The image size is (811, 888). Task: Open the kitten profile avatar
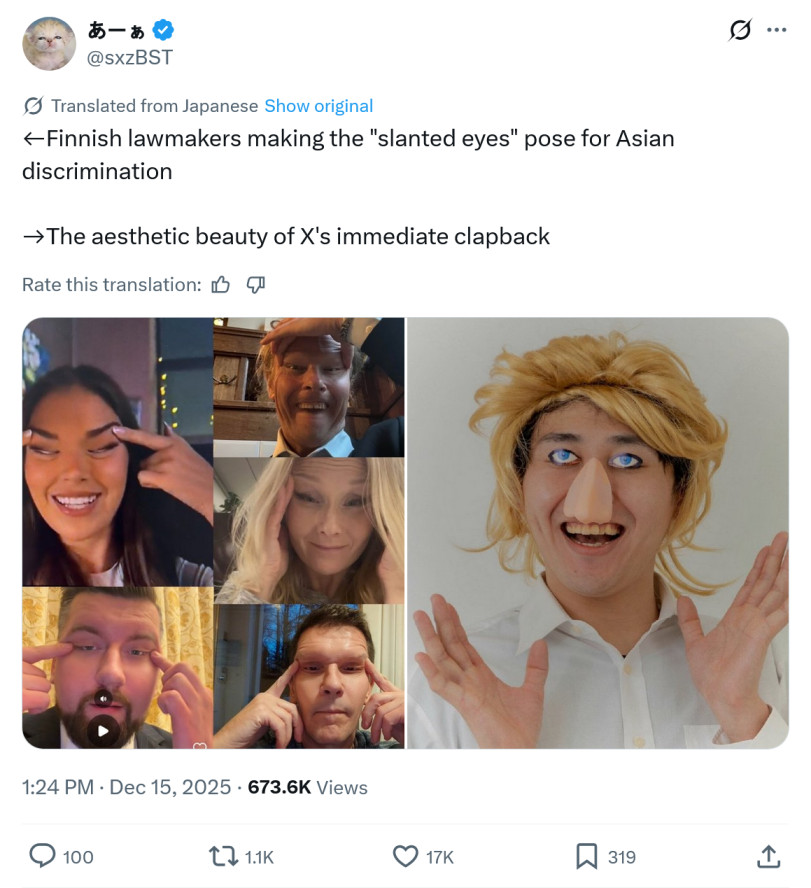point(49,44)
